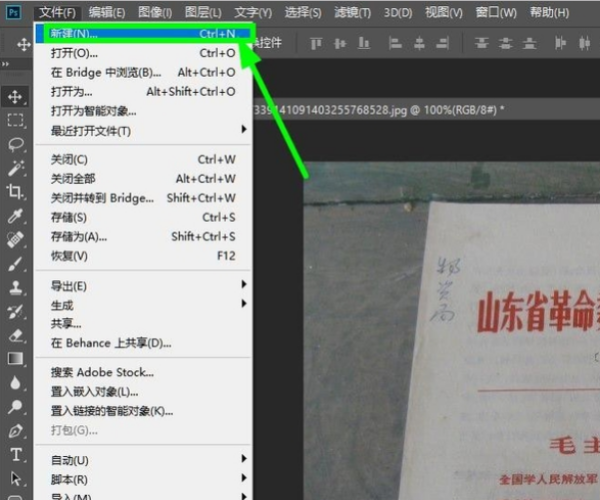Expand the 自动(U) submenu
This screenshot has width=600, height=500.
143,460
